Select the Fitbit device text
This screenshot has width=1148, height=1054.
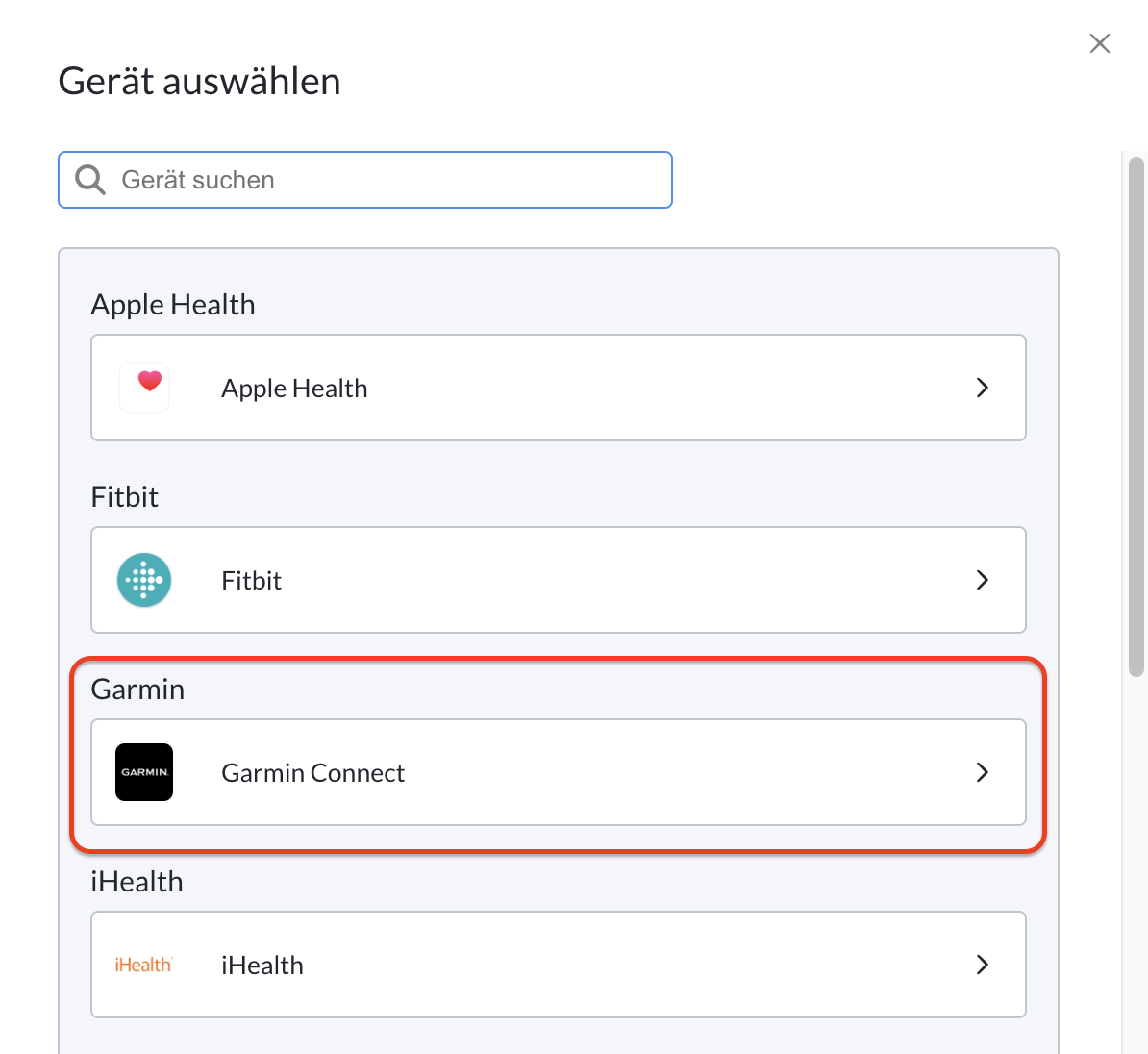pos(251,580)
